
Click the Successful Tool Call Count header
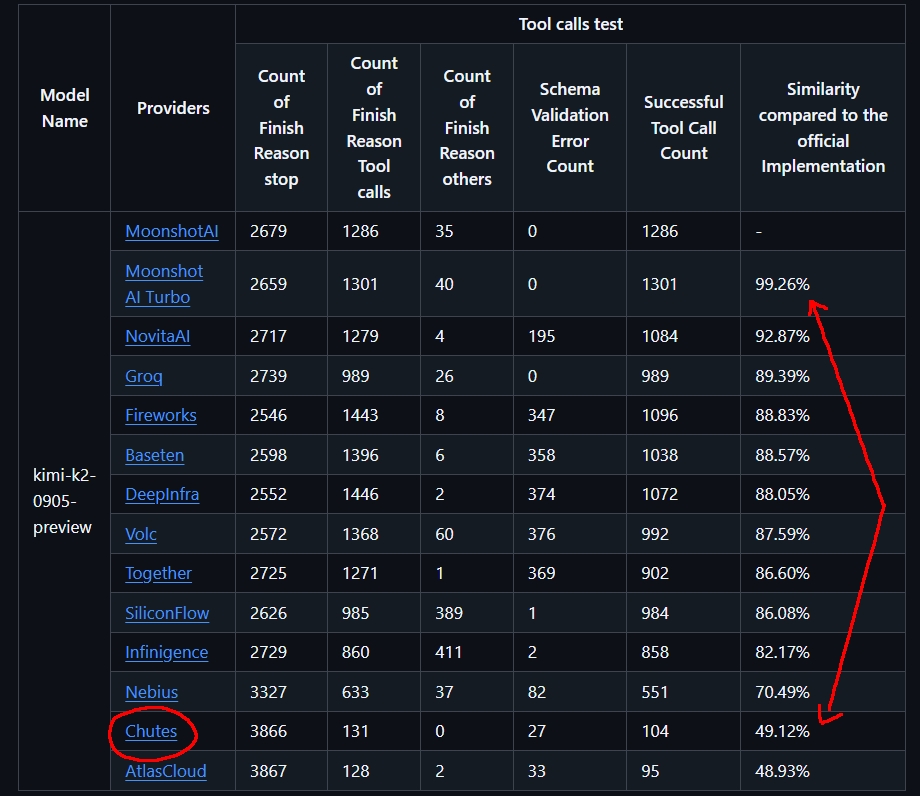coord(684,127)
